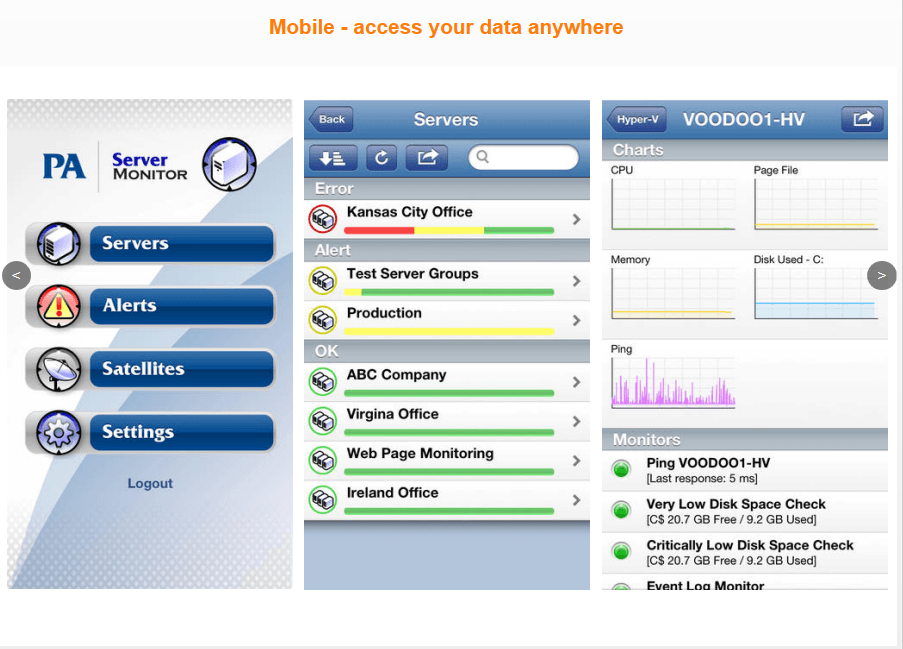Image resolution: width=903 pixels, height=649 pixels.
Task: Click green status dot for Critically Low Disk Space
Action: coord(621,552)
